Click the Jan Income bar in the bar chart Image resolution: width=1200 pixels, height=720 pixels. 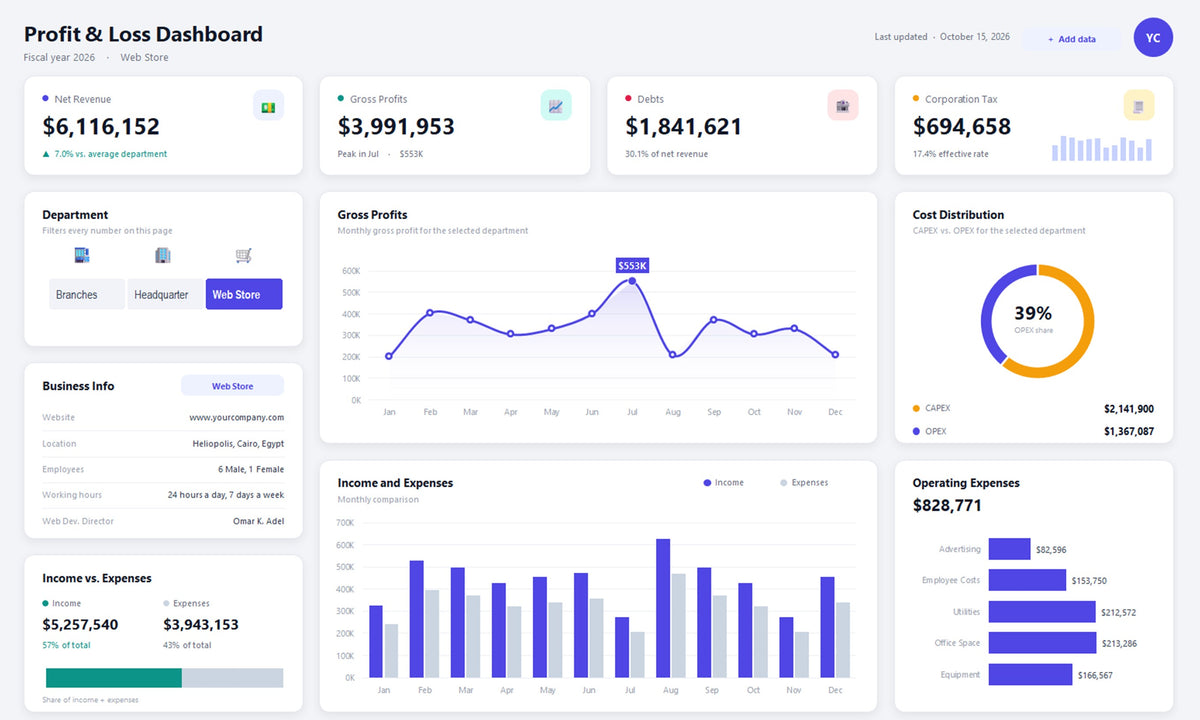tap(376, 641)
